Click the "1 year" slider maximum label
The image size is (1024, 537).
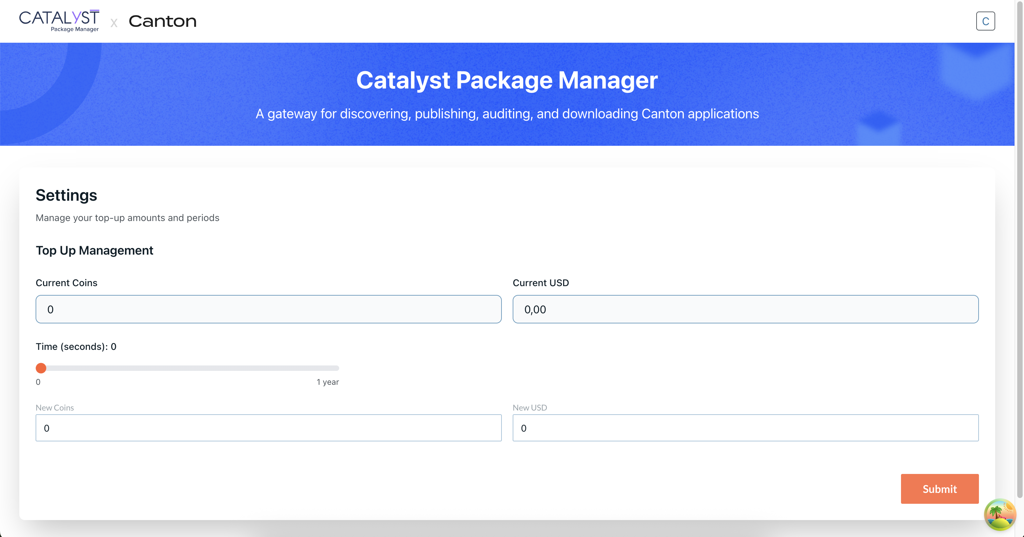point(327,382)
